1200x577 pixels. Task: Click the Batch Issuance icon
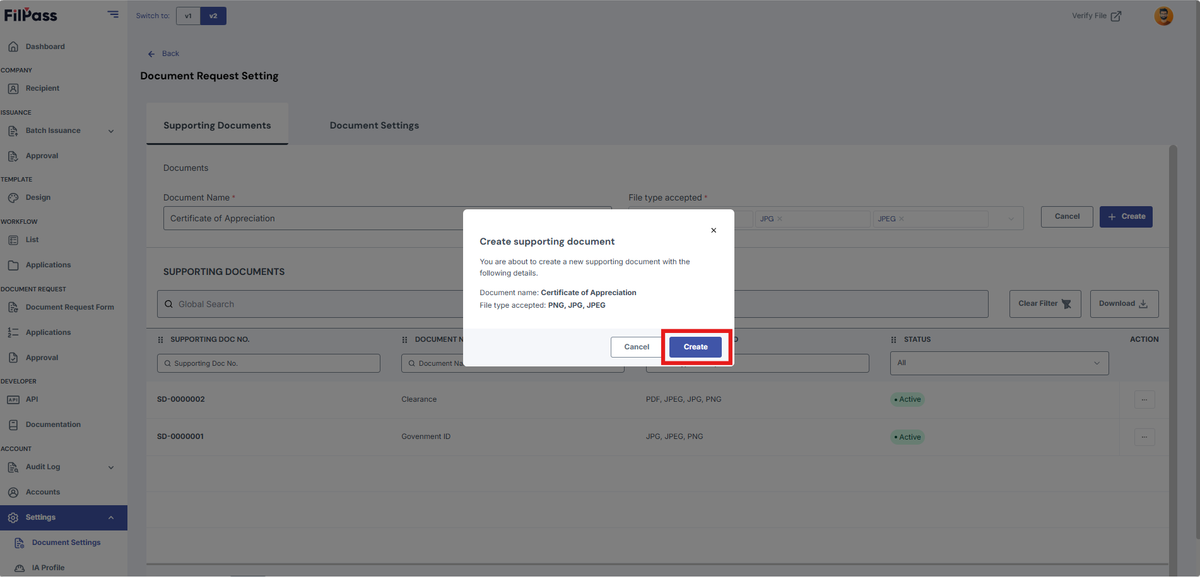(x=13, y=131)
